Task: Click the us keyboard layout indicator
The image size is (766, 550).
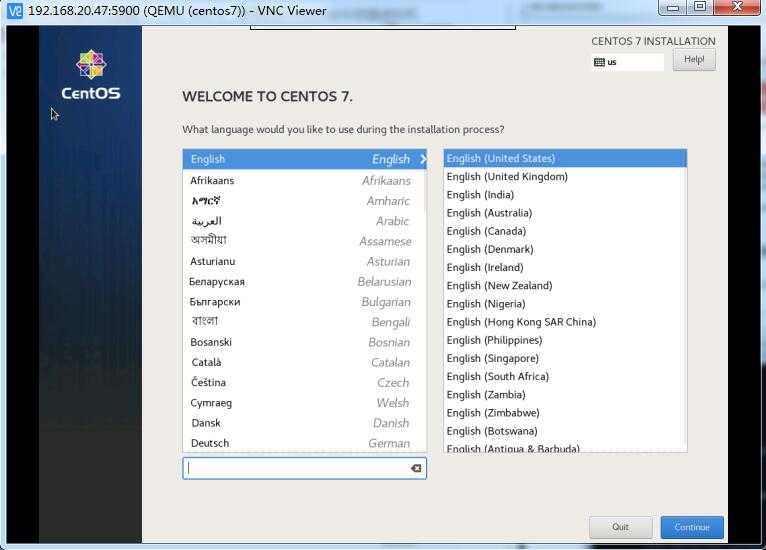Action: click(628, 62)
